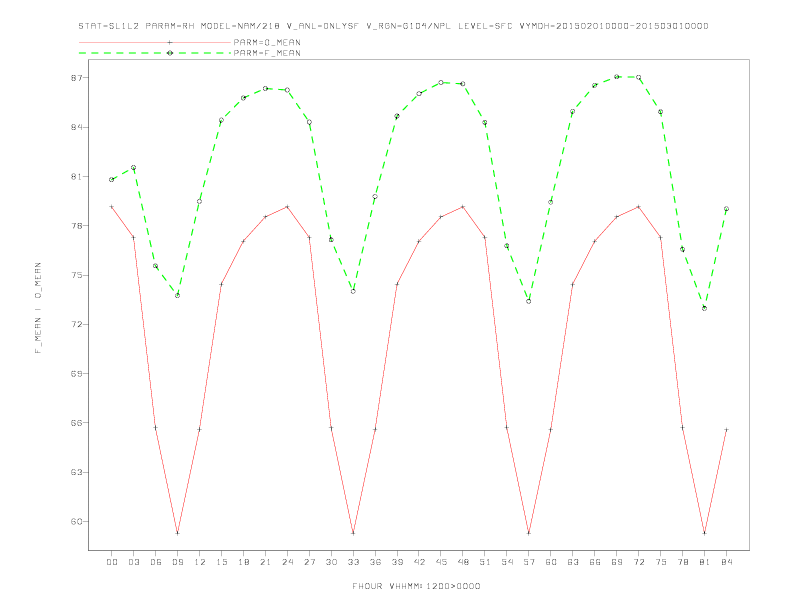792x612 pixels.
Task: Click x-axis forecast hour label 84
Action: (726, 562)
